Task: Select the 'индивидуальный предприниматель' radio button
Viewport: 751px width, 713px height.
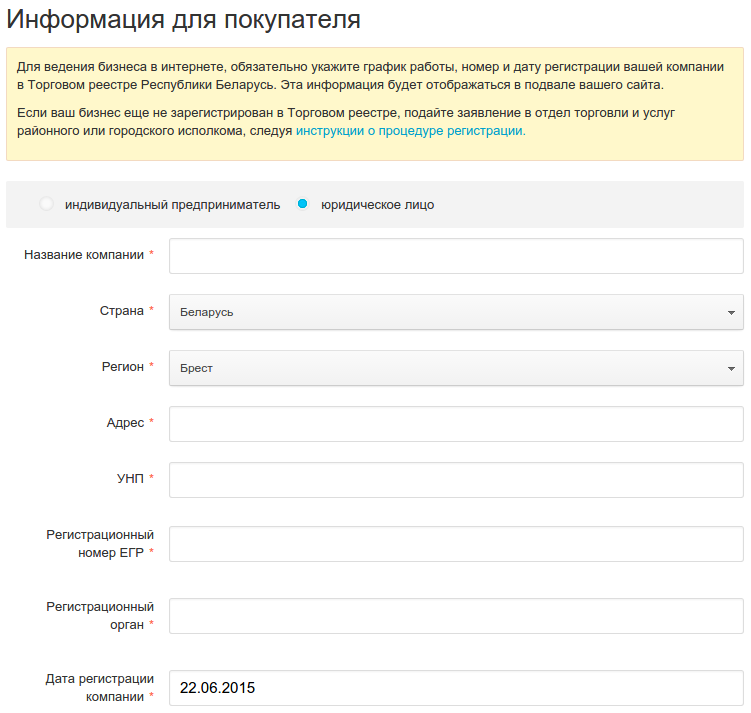Action: 46,204
